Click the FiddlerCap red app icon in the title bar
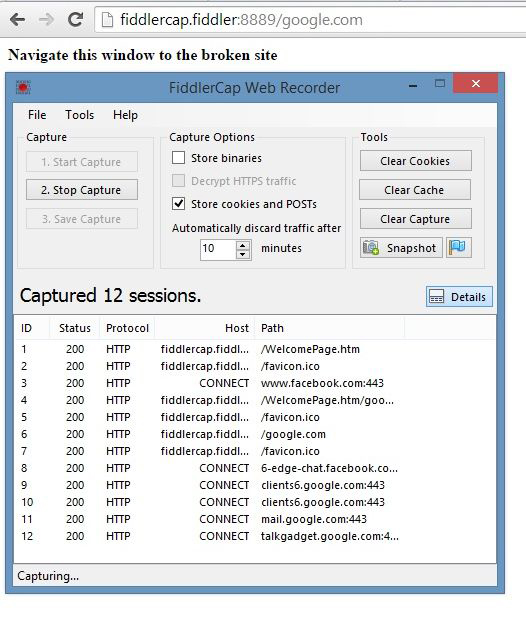Image resolution: width=526 pixels, height=617 pixels. (x=23, y=87)
